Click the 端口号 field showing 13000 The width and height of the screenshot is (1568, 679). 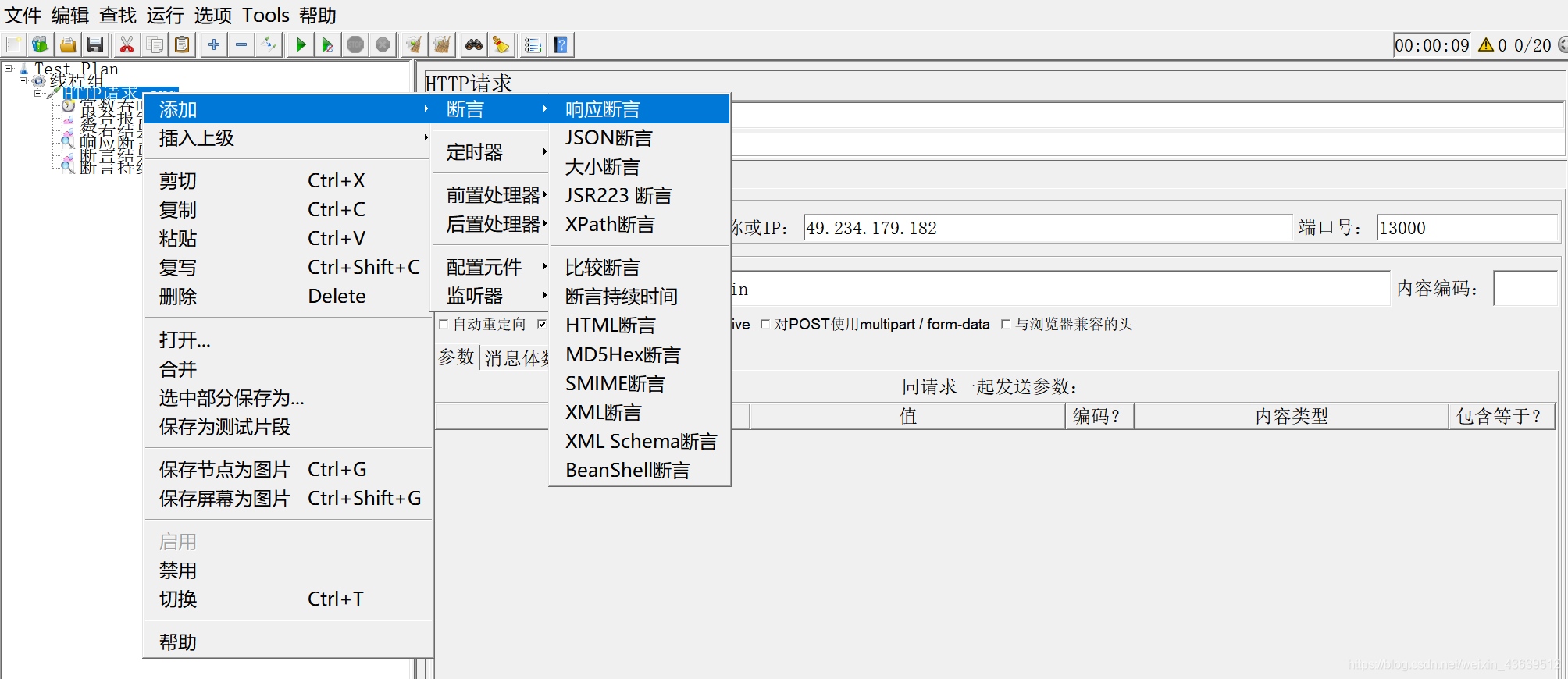tap(1466, 228)
